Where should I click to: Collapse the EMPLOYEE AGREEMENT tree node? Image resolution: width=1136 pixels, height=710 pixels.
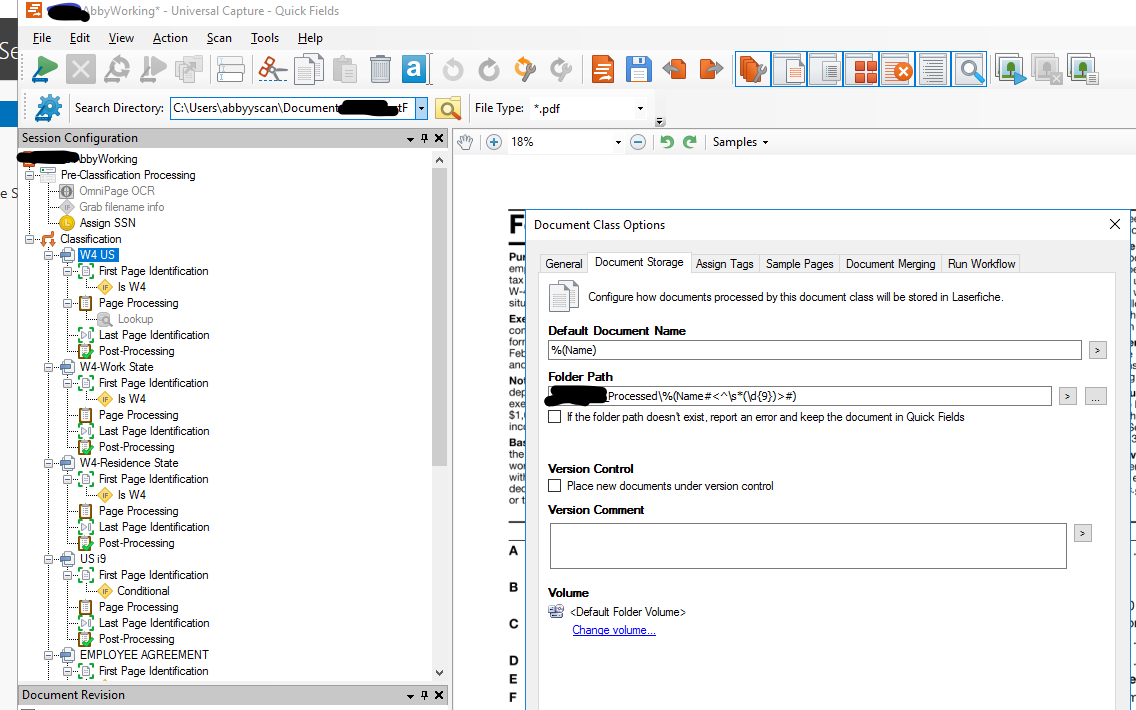tap(49, 655)
